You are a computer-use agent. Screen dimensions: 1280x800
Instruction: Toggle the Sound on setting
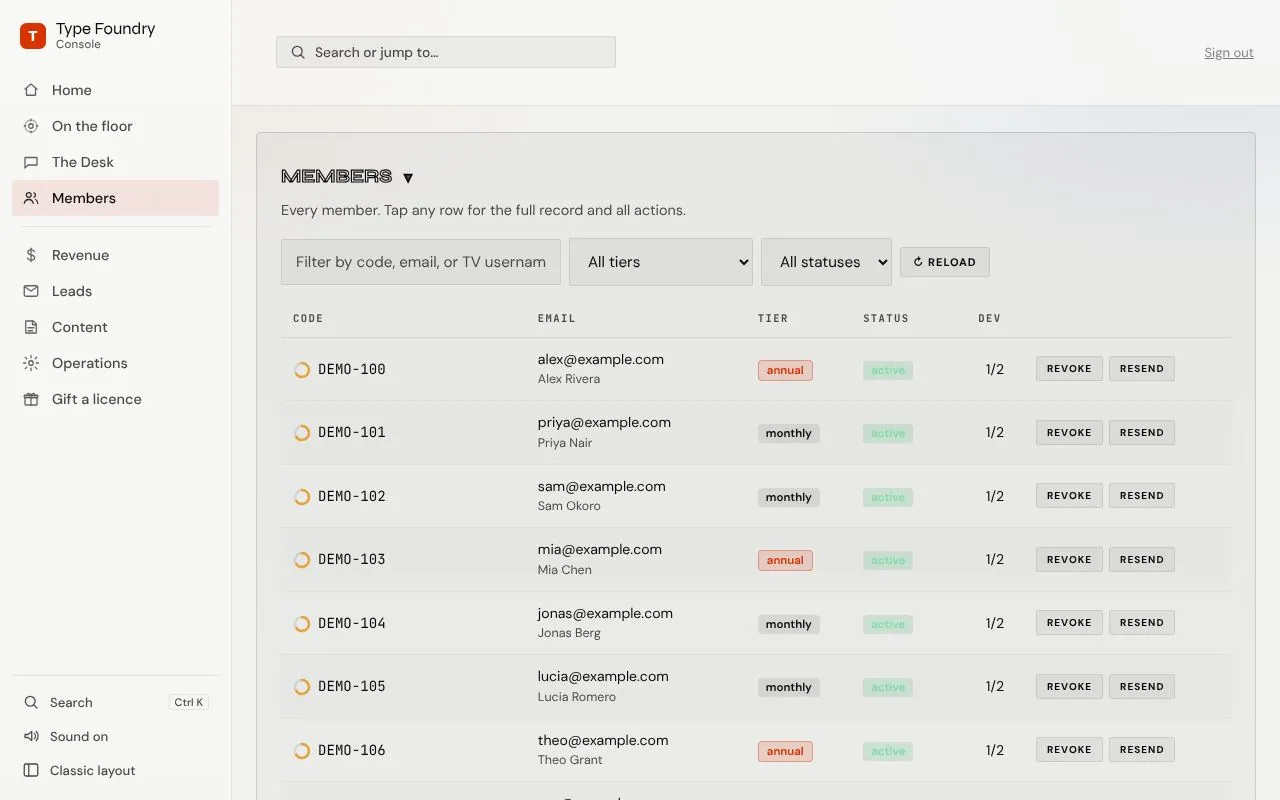(x=116, y=737)
